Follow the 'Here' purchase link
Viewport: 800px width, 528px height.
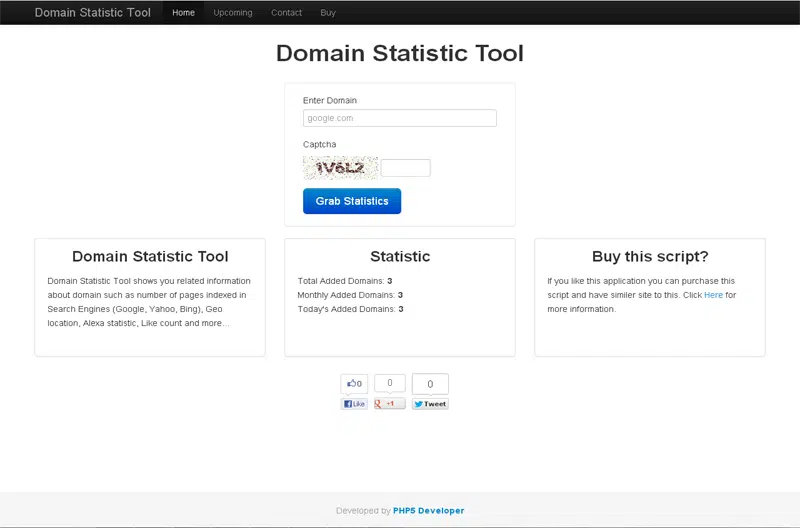point(713,295)
